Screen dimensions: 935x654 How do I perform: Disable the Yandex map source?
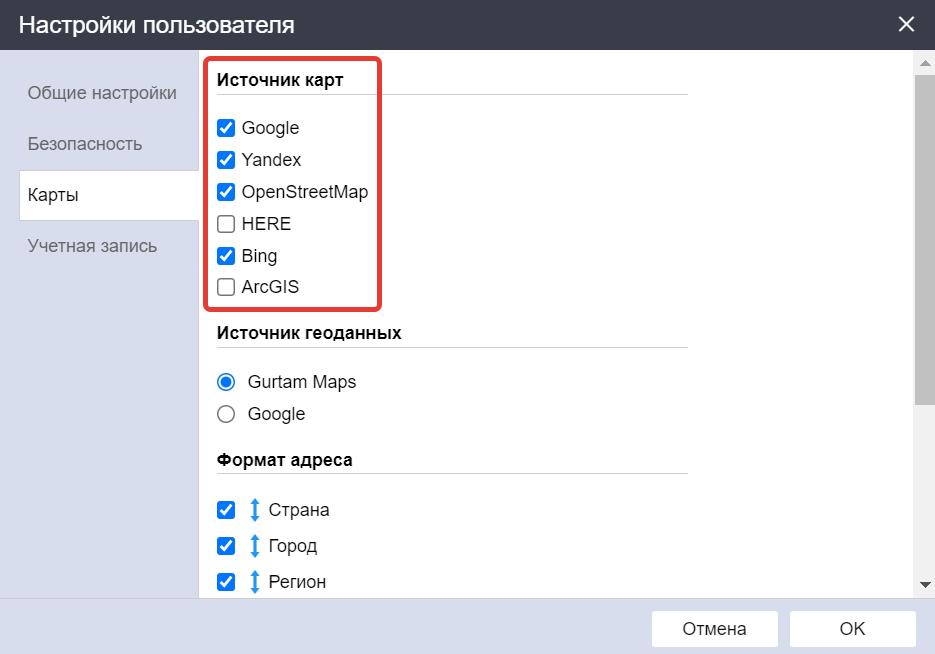click(226, 160)
